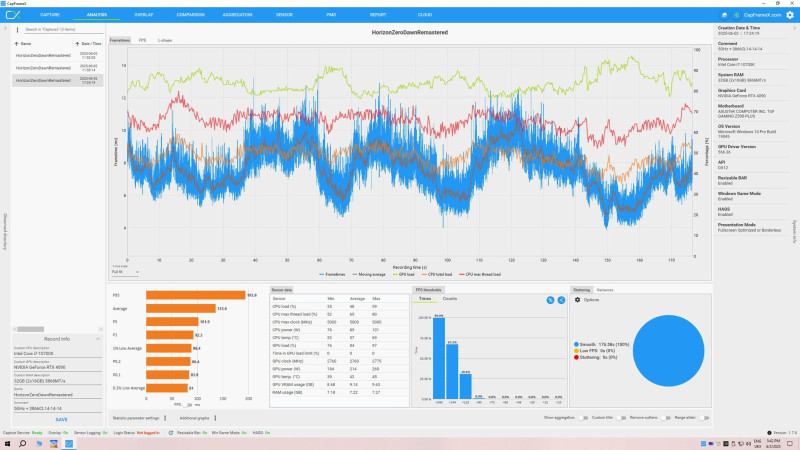This screenshot has height=450, width=800.
Task: Collapse the Record Info panel
Action: 98,339
